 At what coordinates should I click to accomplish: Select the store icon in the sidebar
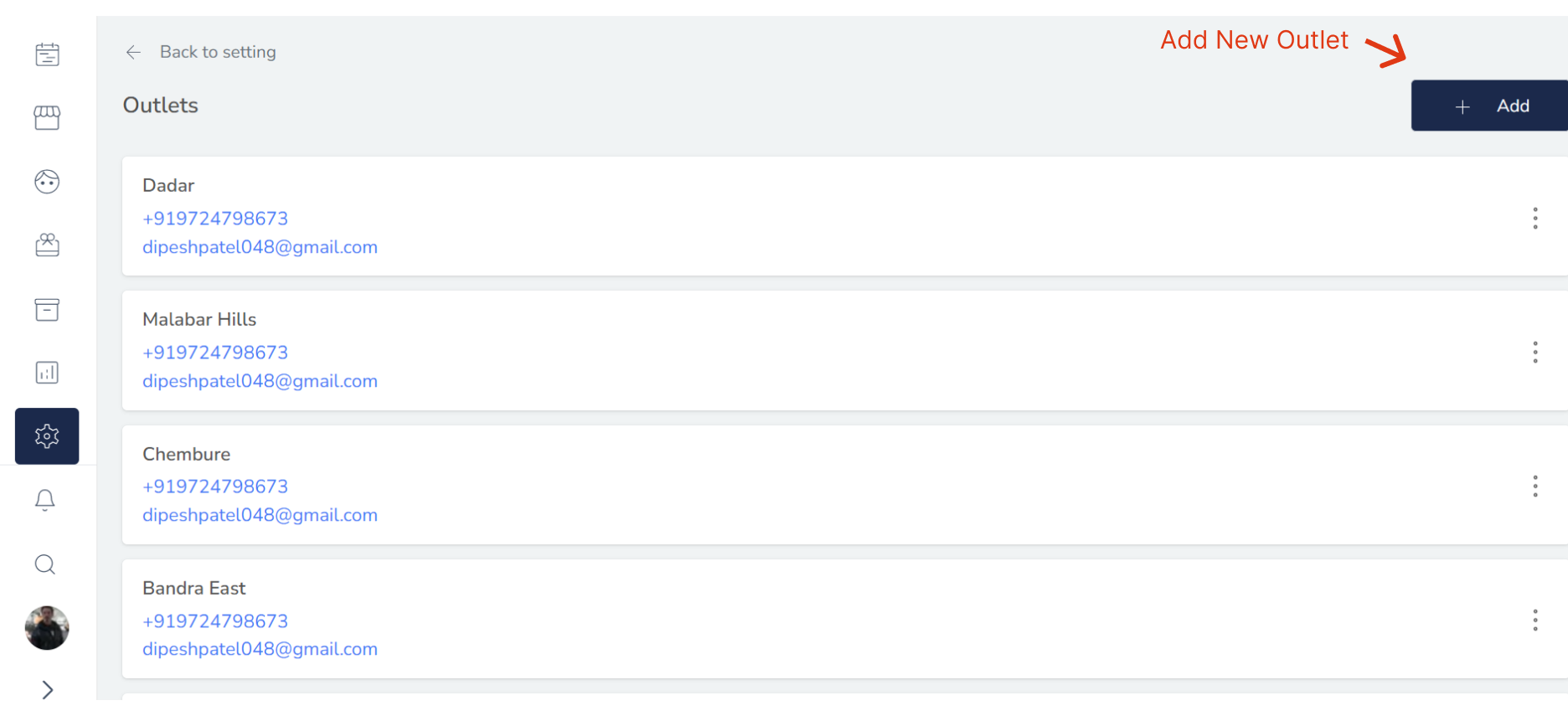[47, 117]
